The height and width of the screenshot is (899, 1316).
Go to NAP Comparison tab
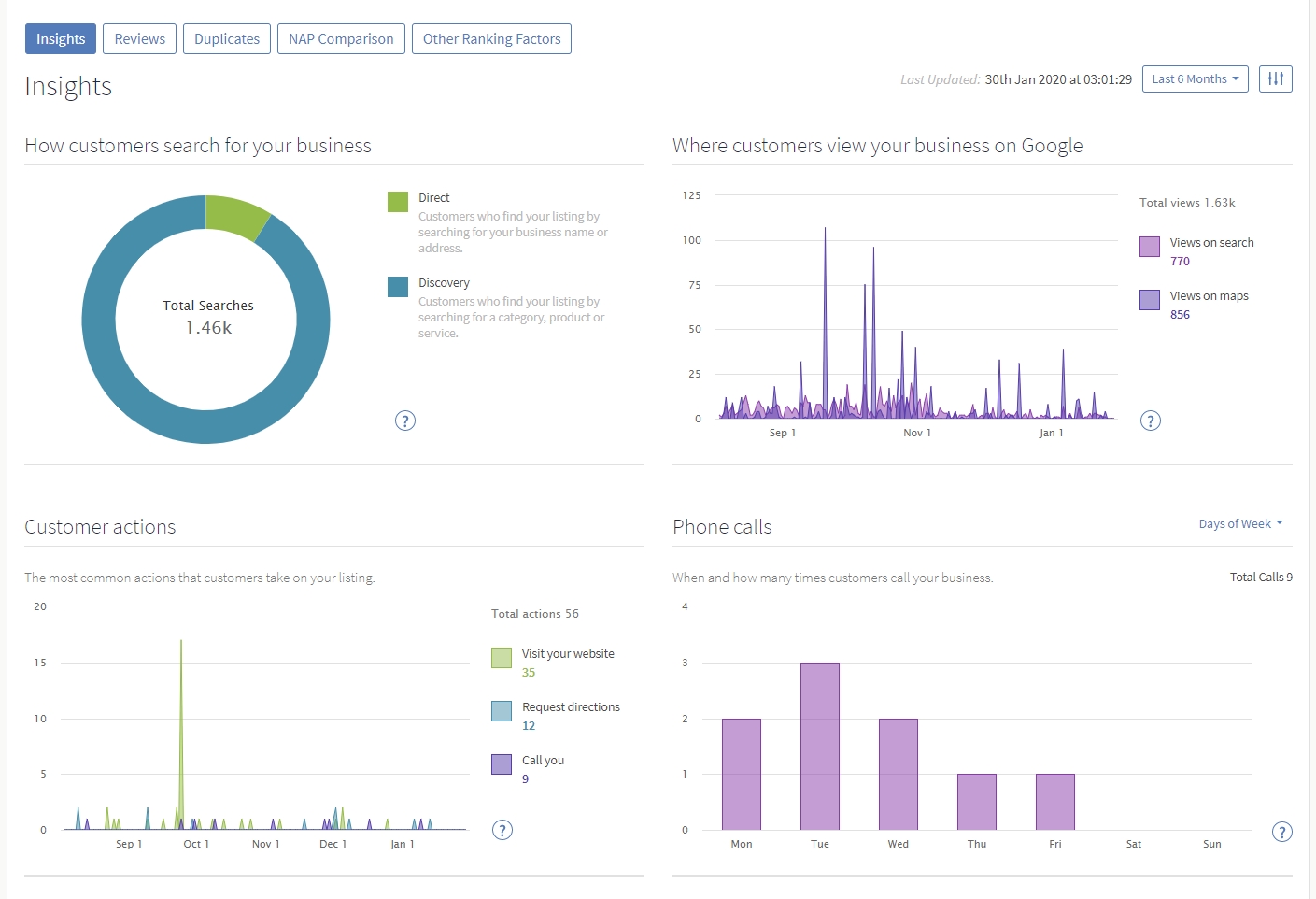(x=341, y=39)
